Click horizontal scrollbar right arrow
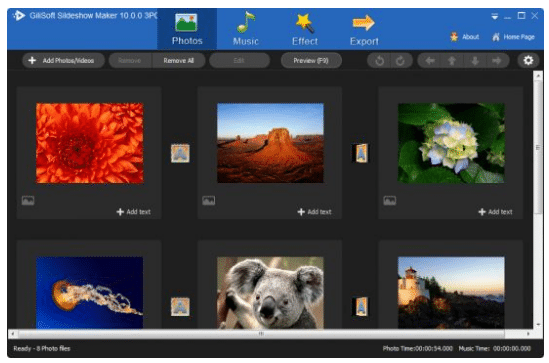The height and width of the screenshot is (363, 549). 528,334
